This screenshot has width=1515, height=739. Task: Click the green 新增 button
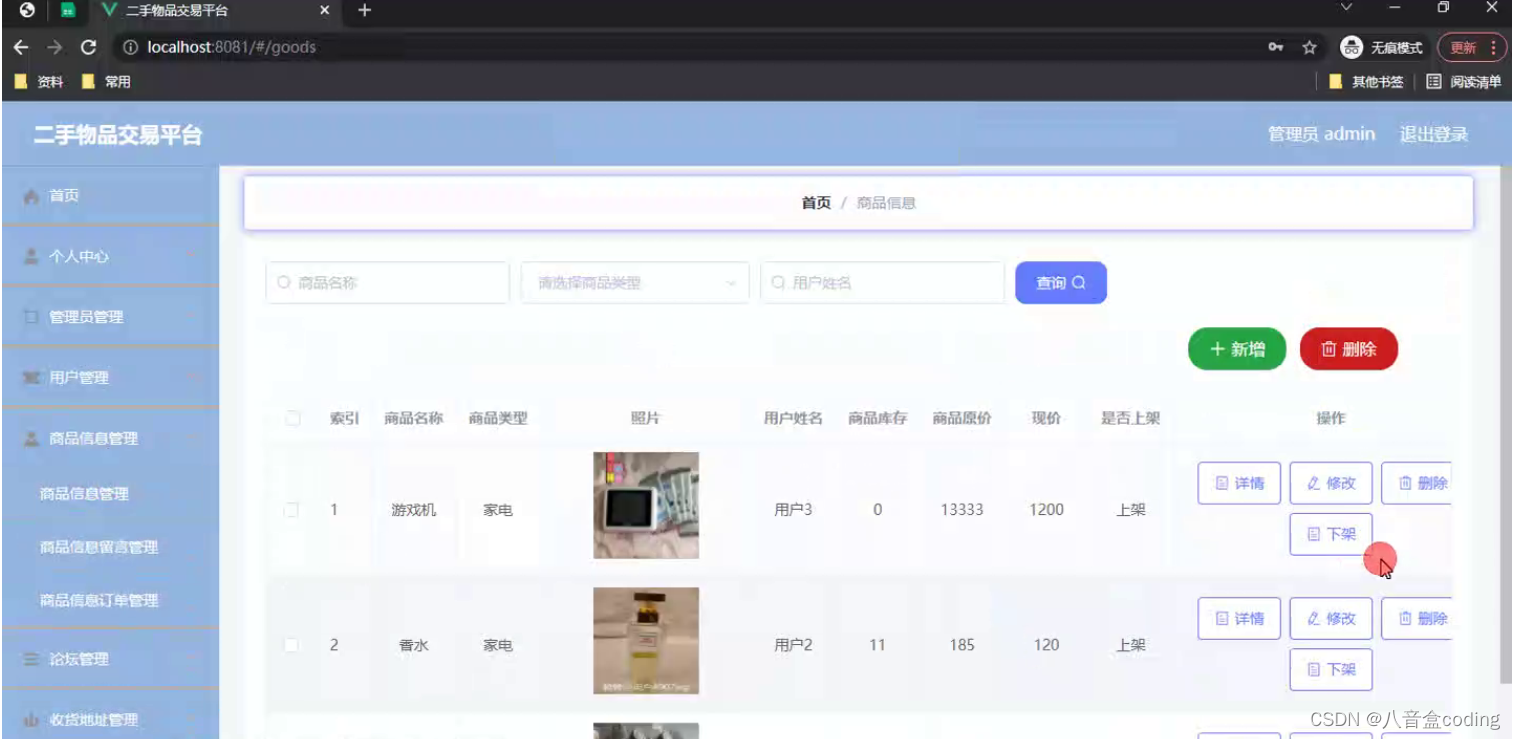pos(1236,349)
